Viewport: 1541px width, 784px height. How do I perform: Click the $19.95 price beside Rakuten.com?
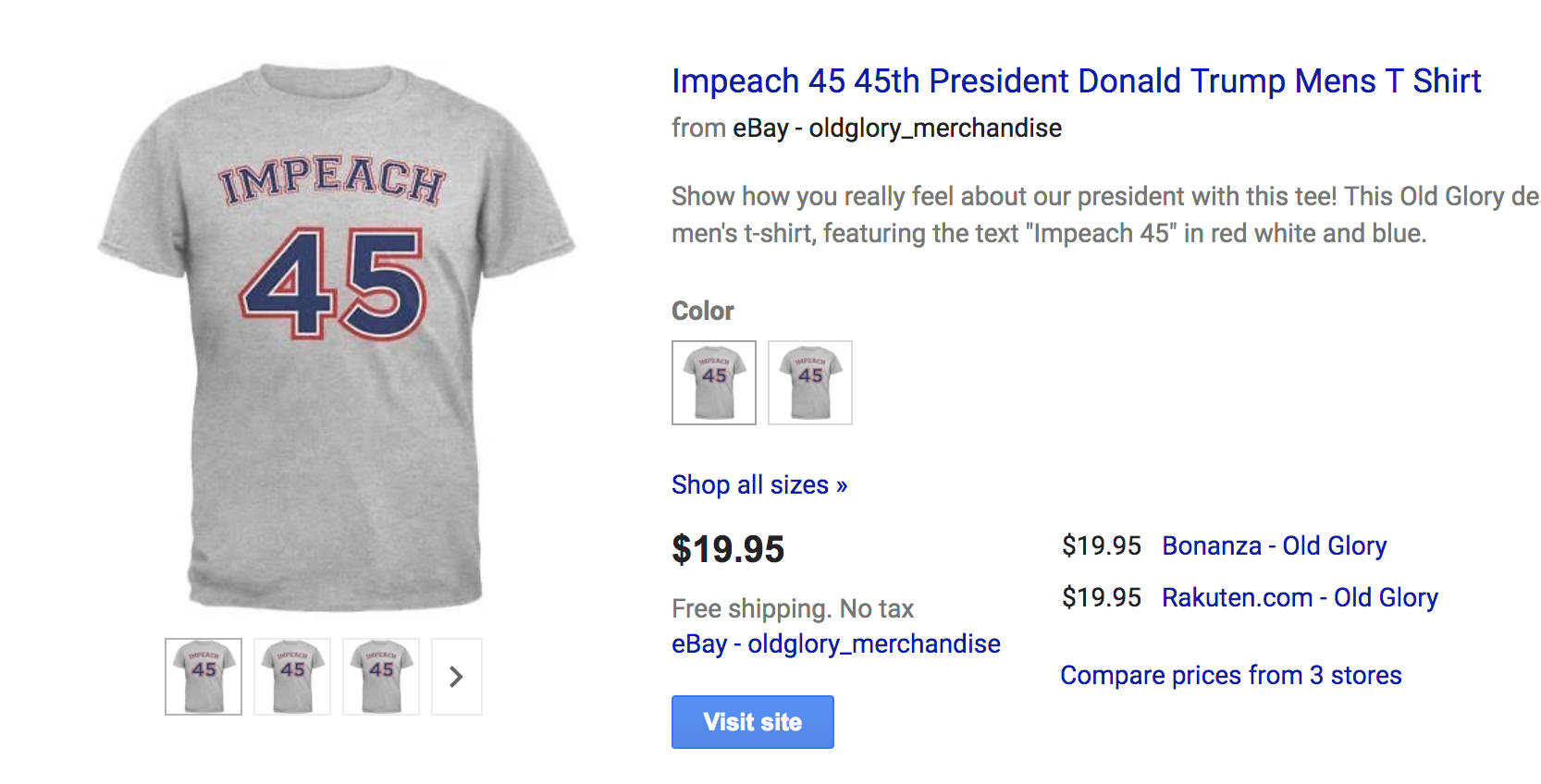coord(1101,598)
